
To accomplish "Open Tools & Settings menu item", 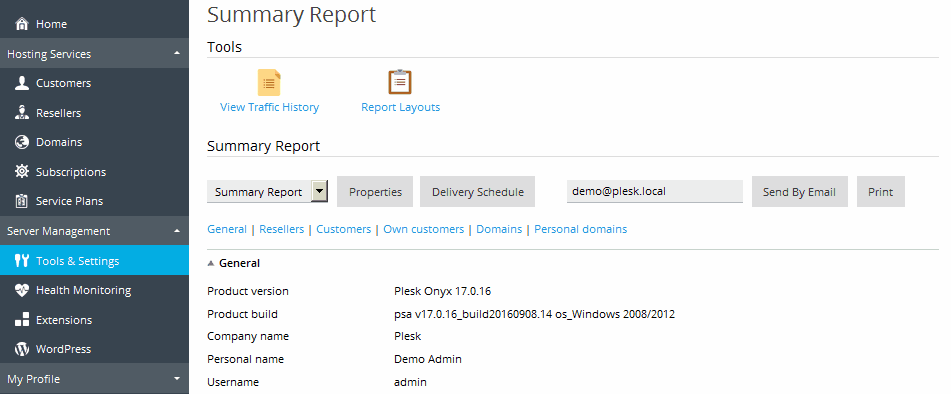I will click(95, 261).
